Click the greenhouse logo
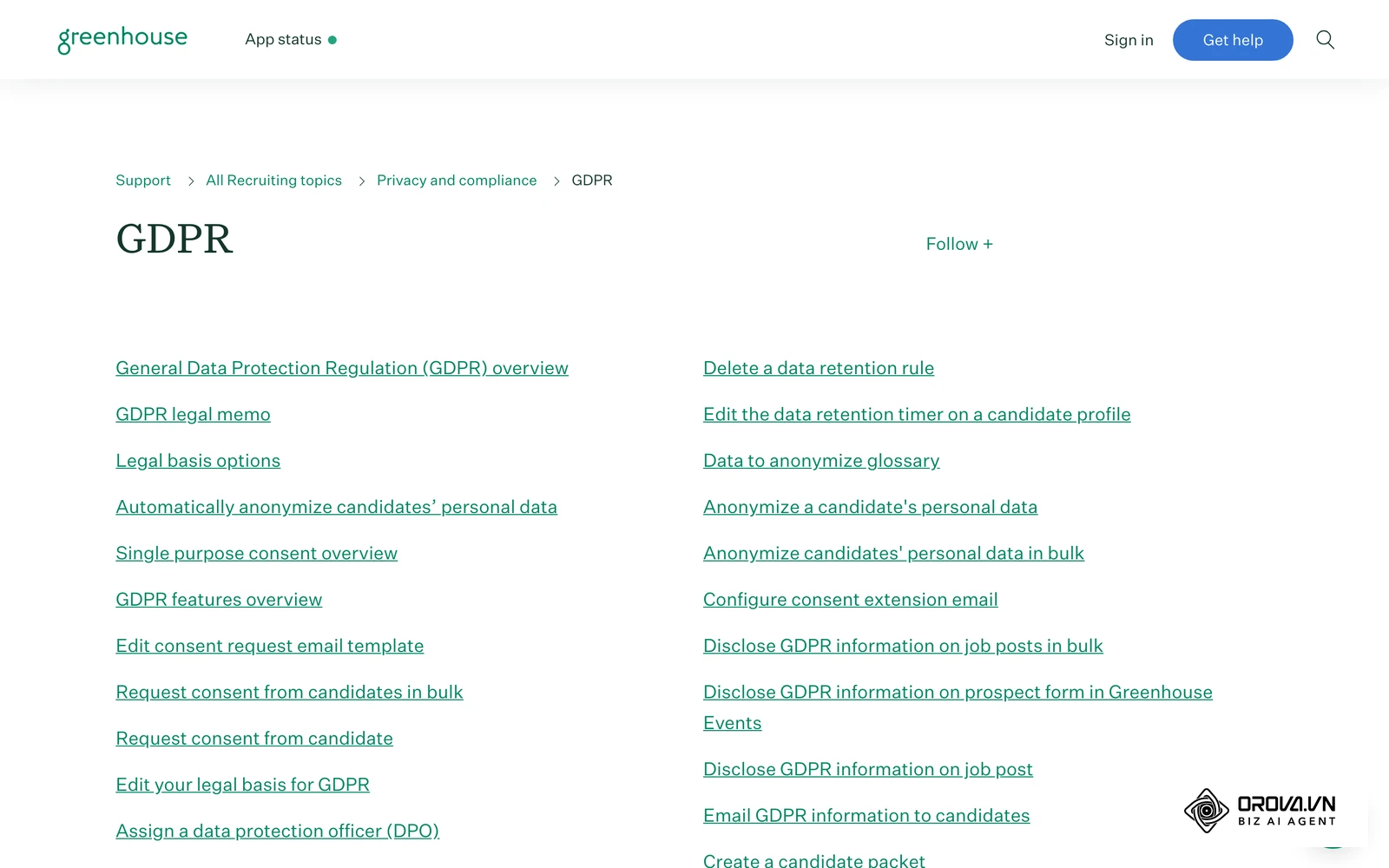Screen dimensions: 1389x868 pyautogui.click(x=122, y=39)
